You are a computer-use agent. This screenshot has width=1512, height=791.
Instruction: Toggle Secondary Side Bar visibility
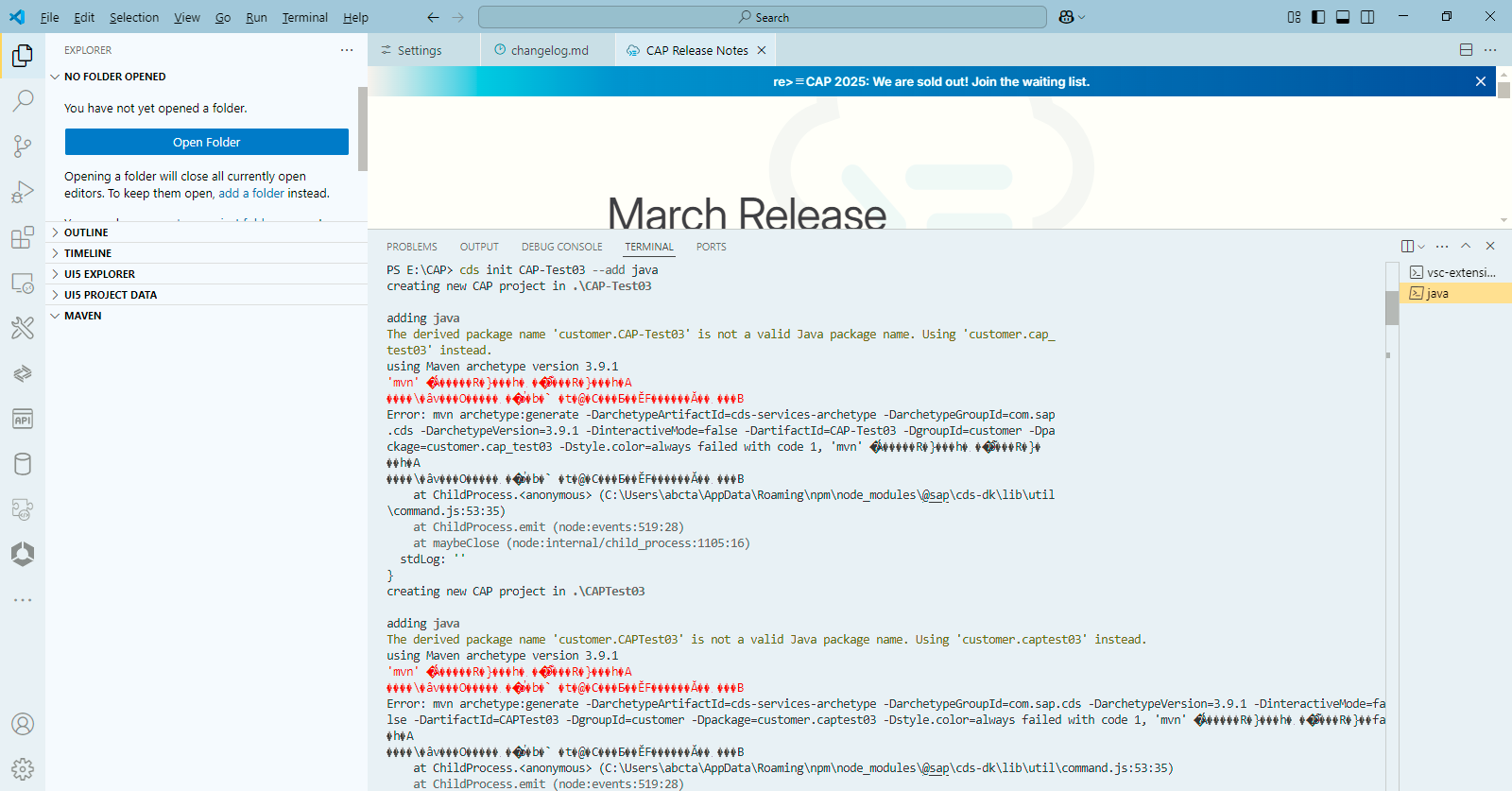click(x=1367, y=17)
